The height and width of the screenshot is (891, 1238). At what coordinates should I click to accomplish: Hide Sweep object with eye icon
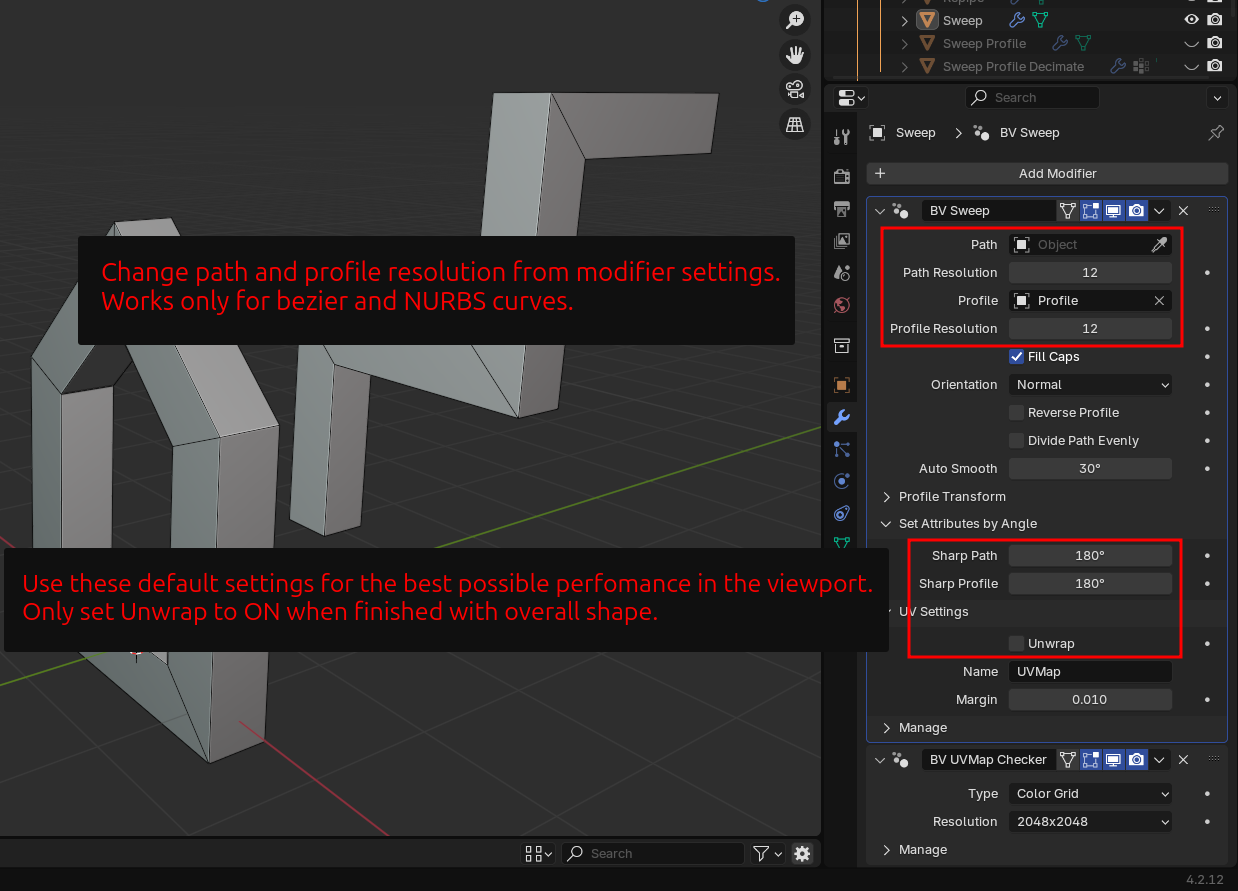[1191, 20]
